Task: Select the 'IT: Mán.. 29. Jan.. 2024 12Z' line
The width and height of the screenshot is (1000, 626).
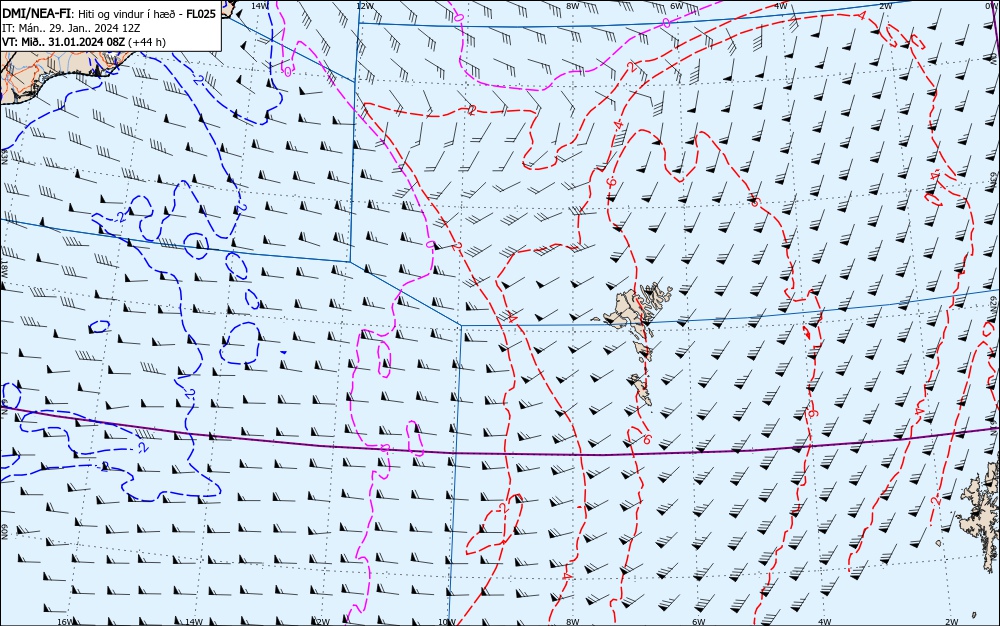Action: 71,28
